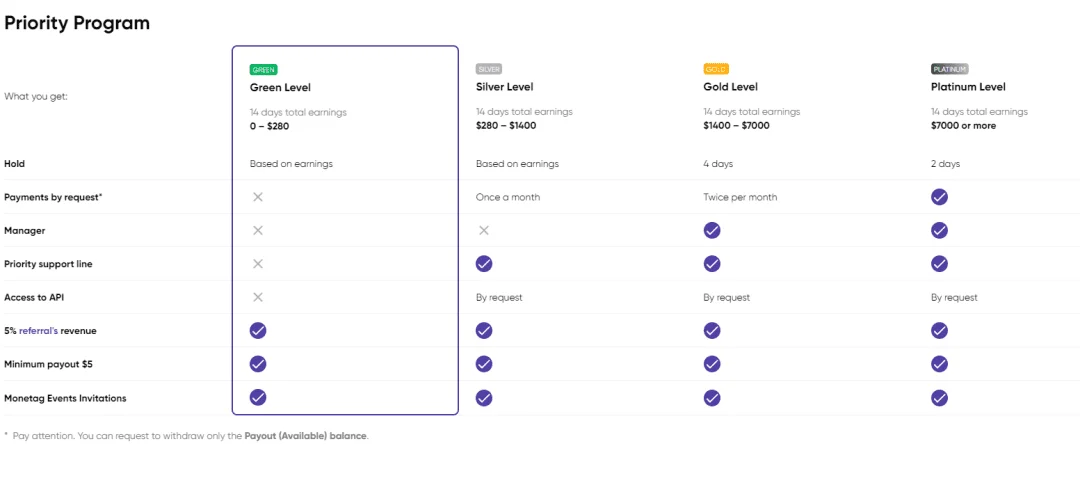The image size is (1080, 485).
Task: Click the Payout (Available) balance footnote text
Action: click(x=305, y=436)
